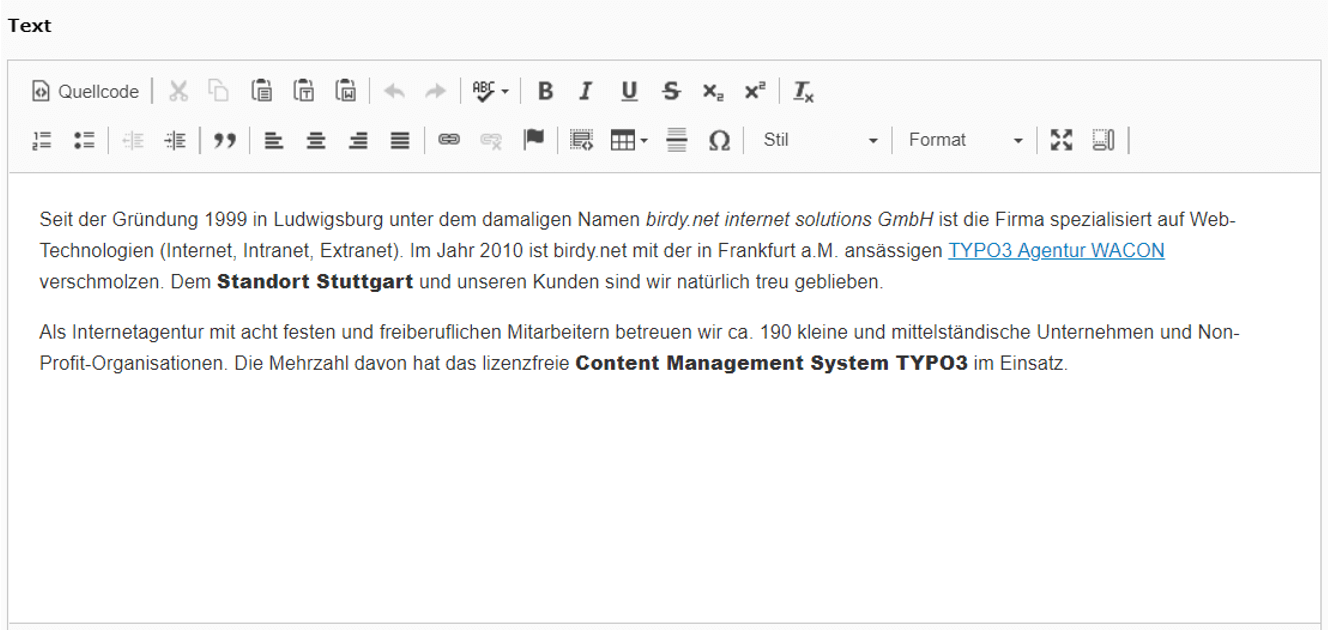This screenshot has height=630, width=1328.
Task: Open the table insert menu
Action: pos(629,141)
